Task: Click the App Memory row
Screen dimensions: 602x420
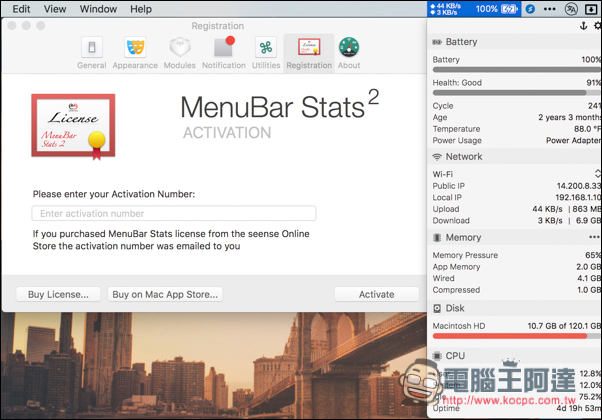Action: [x=517, y=266]
